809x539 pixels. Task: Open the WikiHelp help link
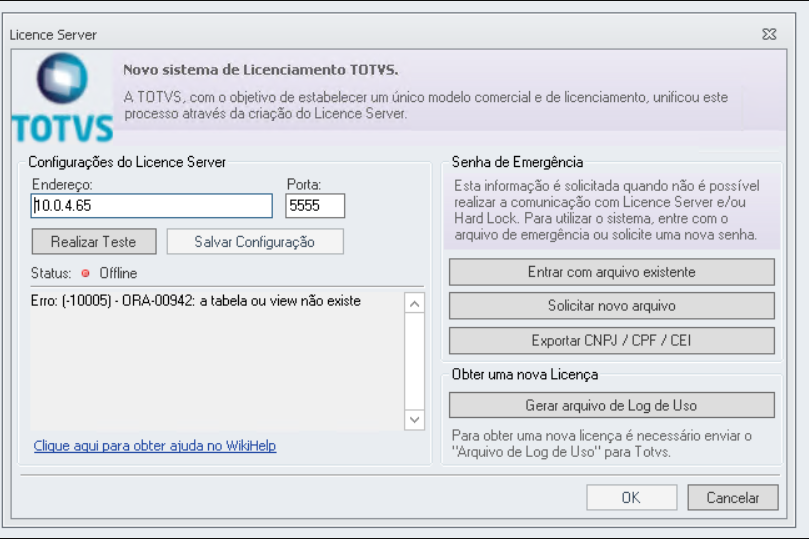pyautogui.click(x=155, y=446)
